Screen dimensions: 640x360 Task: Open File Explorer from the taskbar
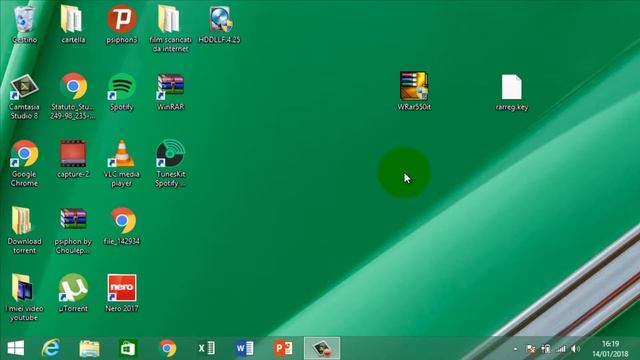(89, 349)
